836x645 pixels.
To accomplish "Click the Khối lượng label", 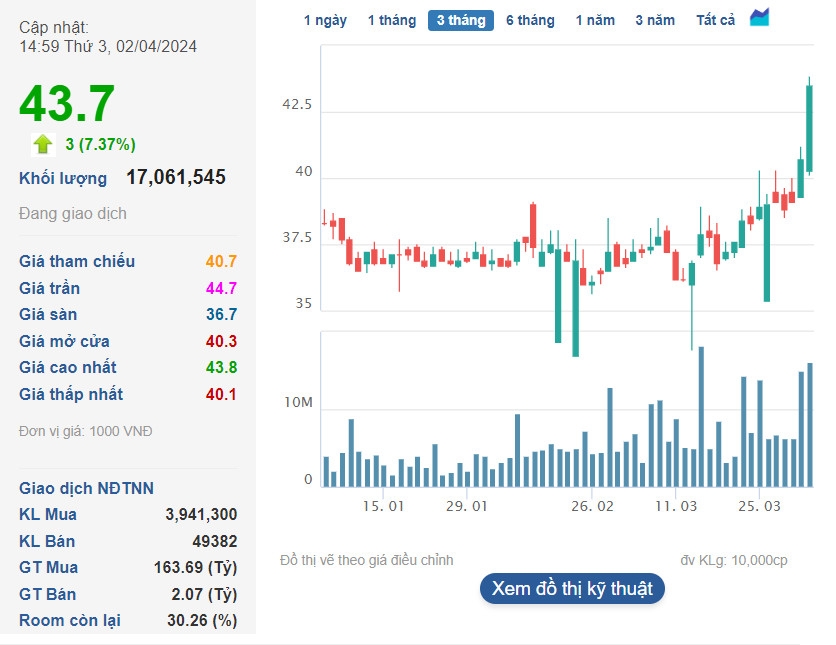I will [x=63, y=178].
